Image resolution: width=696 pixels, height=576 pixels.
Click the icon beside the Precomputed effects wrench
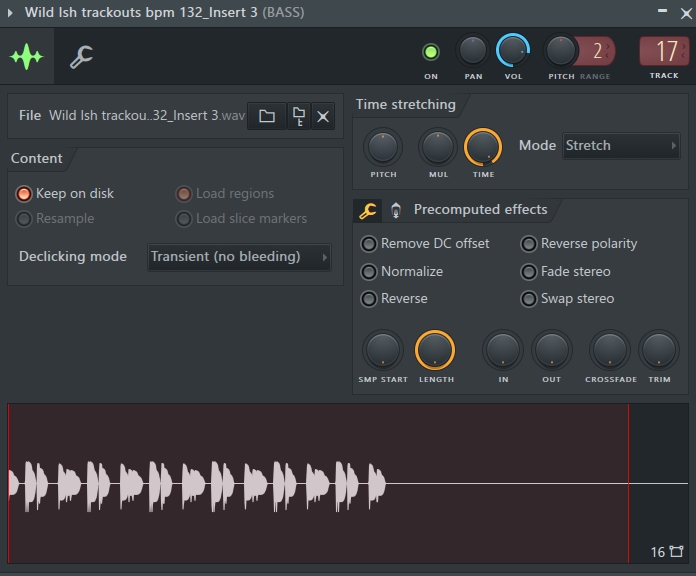pyautogui.click(x=396, y=210)
